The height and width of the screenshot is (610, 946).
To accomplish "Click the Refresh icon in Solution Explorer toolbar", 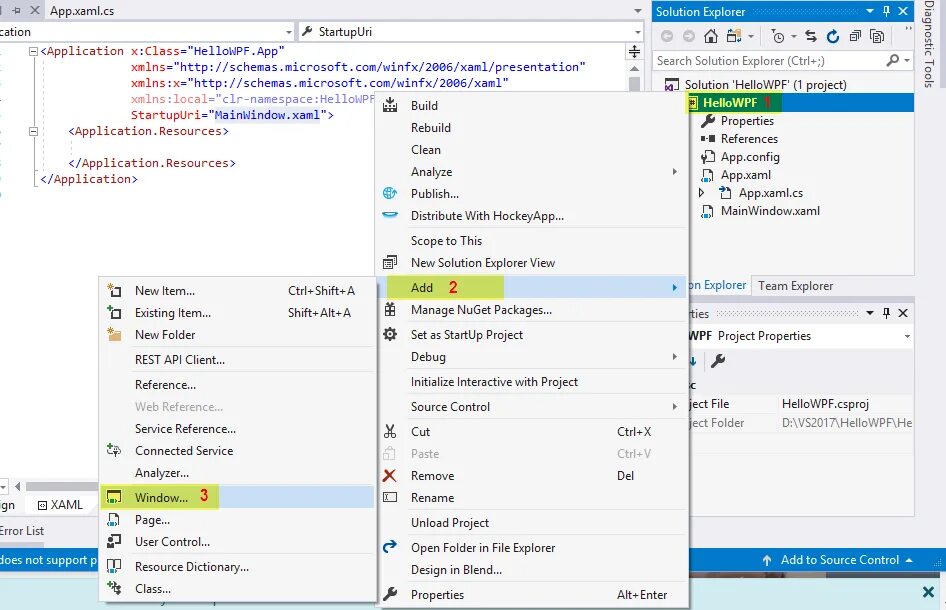I will point(833,36).
